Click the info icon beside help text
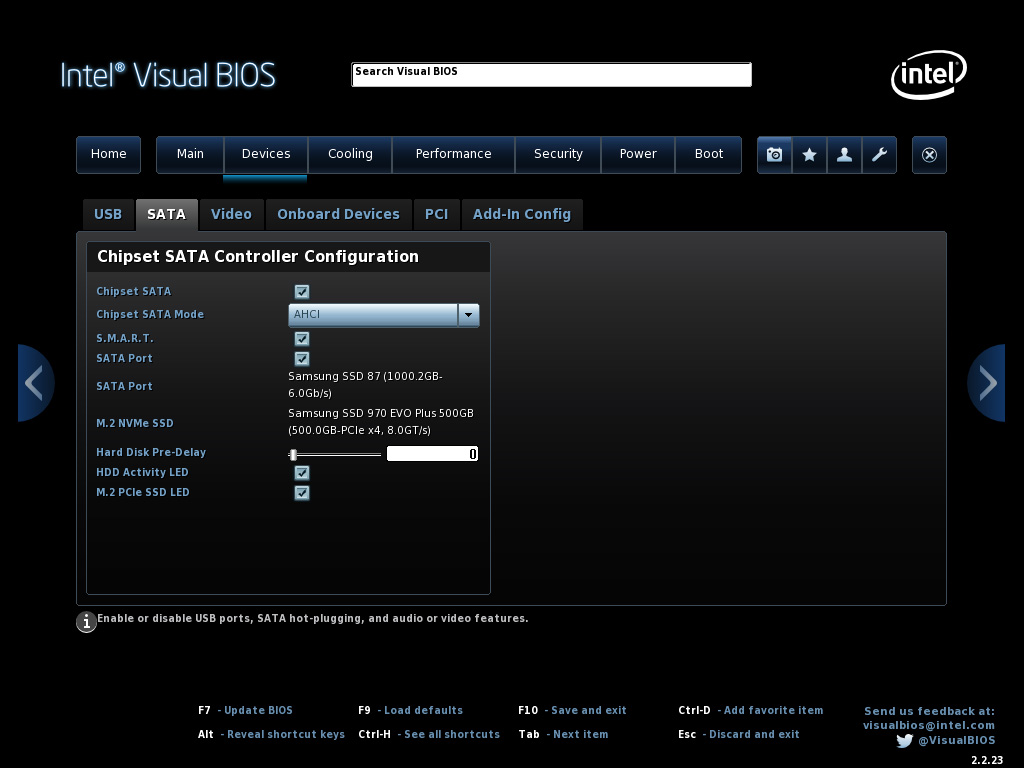This screenshot has width=1024, height=768. point(87,622)
